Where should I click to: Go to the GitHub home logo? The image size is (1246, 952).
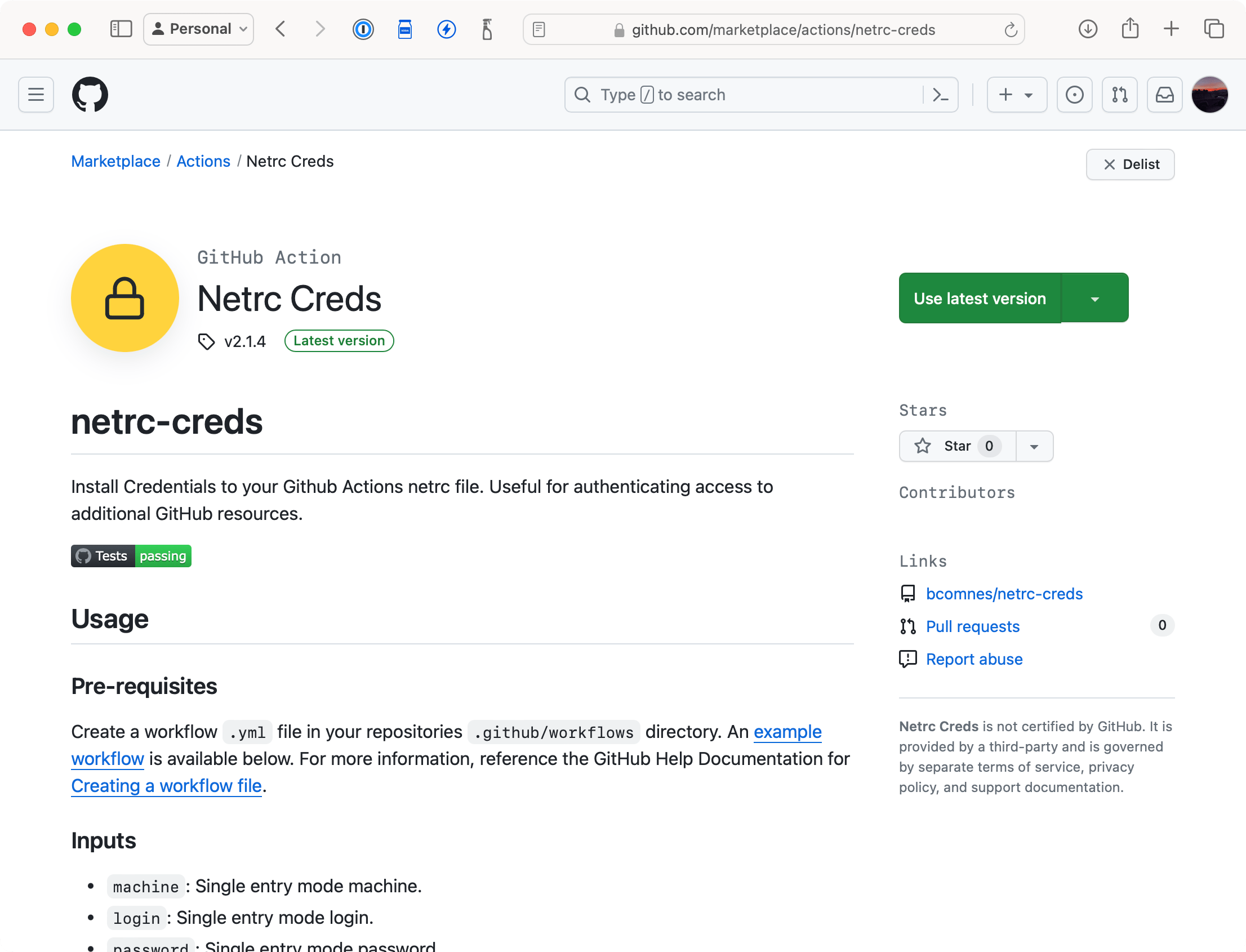[90, 95]
